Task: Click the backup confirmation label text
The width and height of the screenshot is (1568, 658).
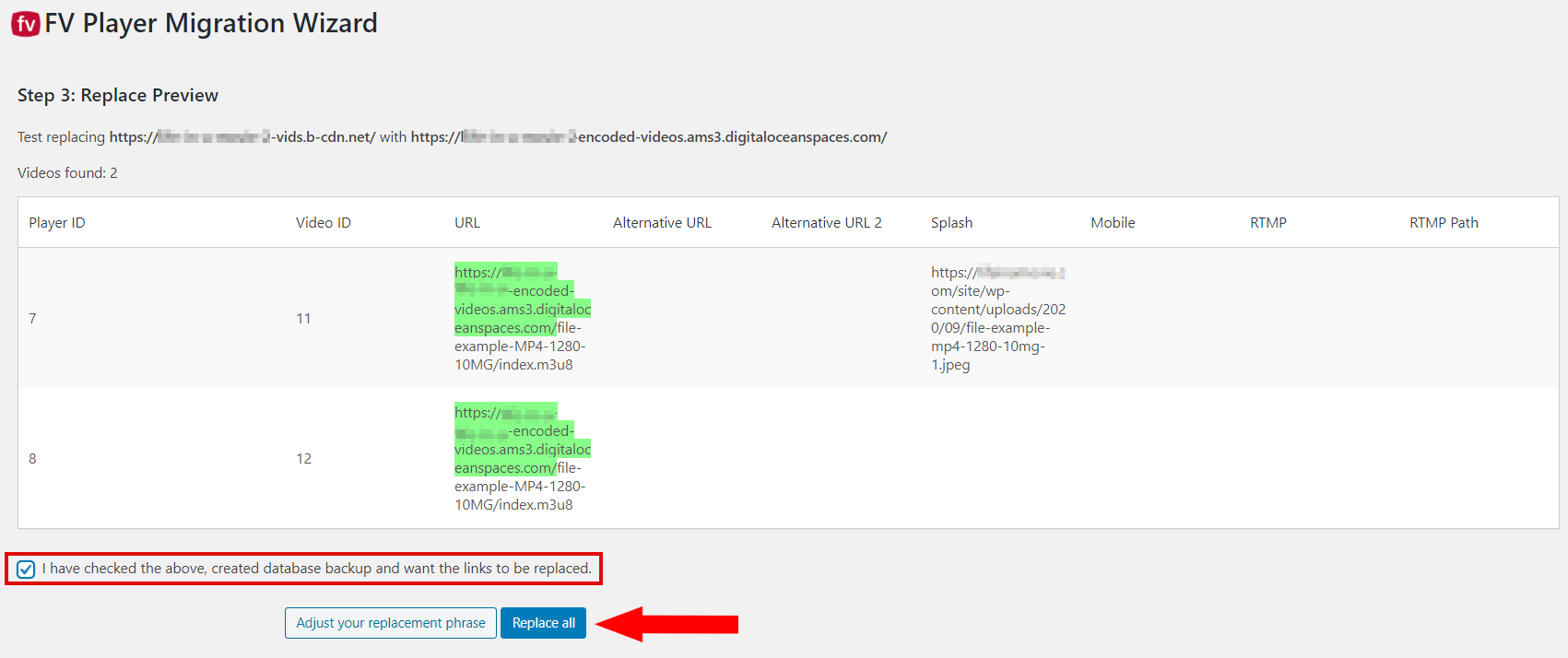Action: [x=317, y=569]
